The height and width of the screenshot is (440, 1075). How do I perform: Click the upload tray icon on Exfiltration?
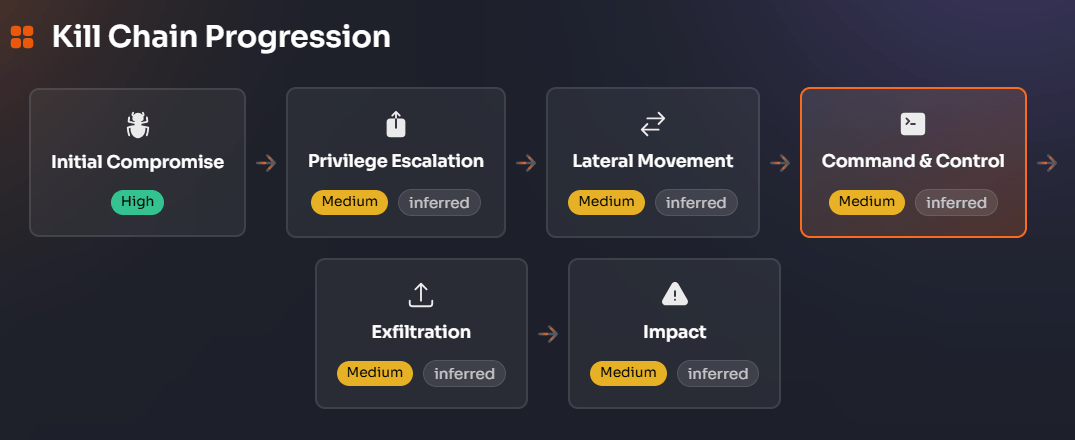[421, 295]
